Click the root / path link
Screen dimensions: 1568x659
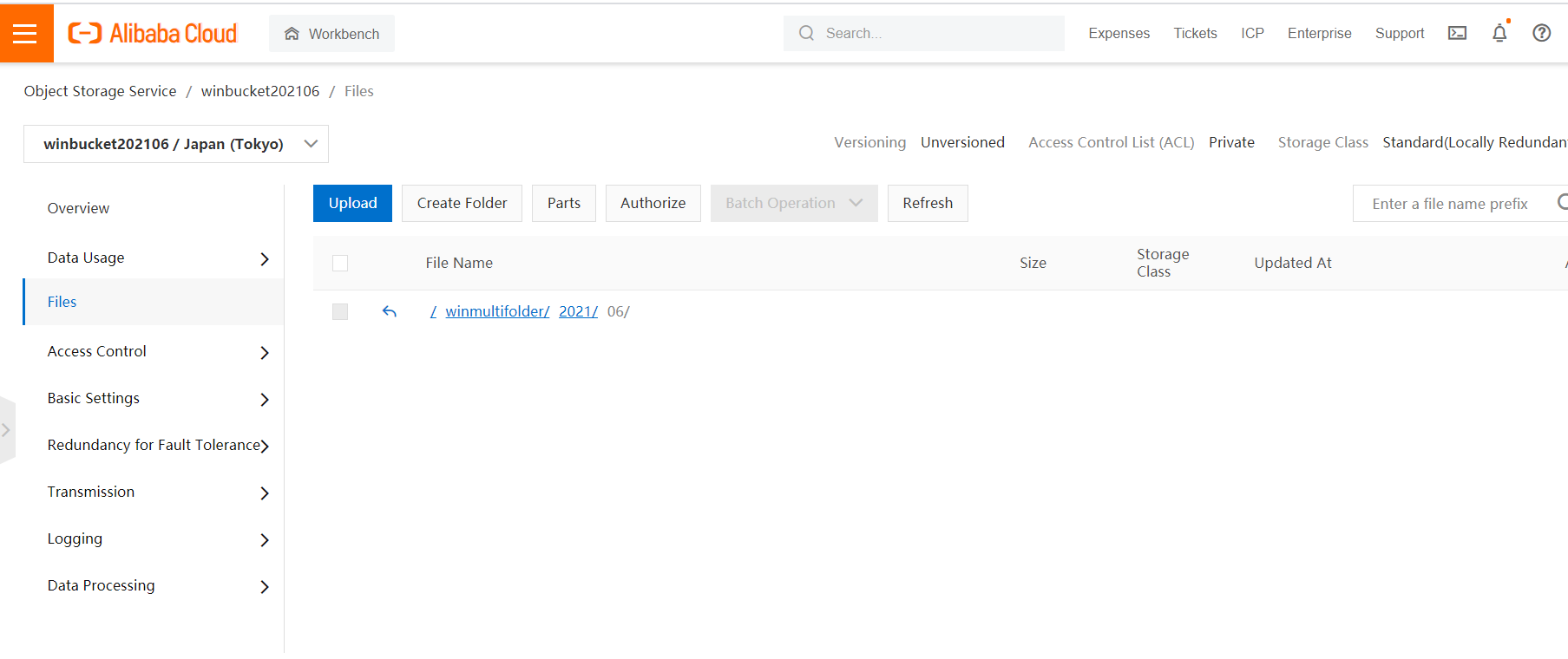[x=433, y=311]
